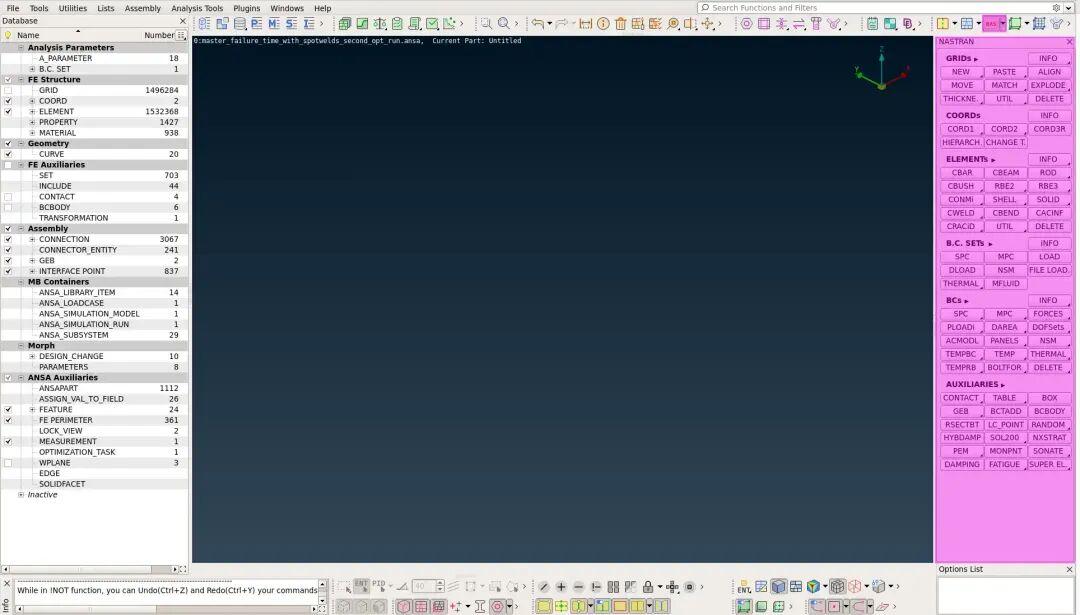Expand the PROPERTY tree node

(x=32, y=122)
